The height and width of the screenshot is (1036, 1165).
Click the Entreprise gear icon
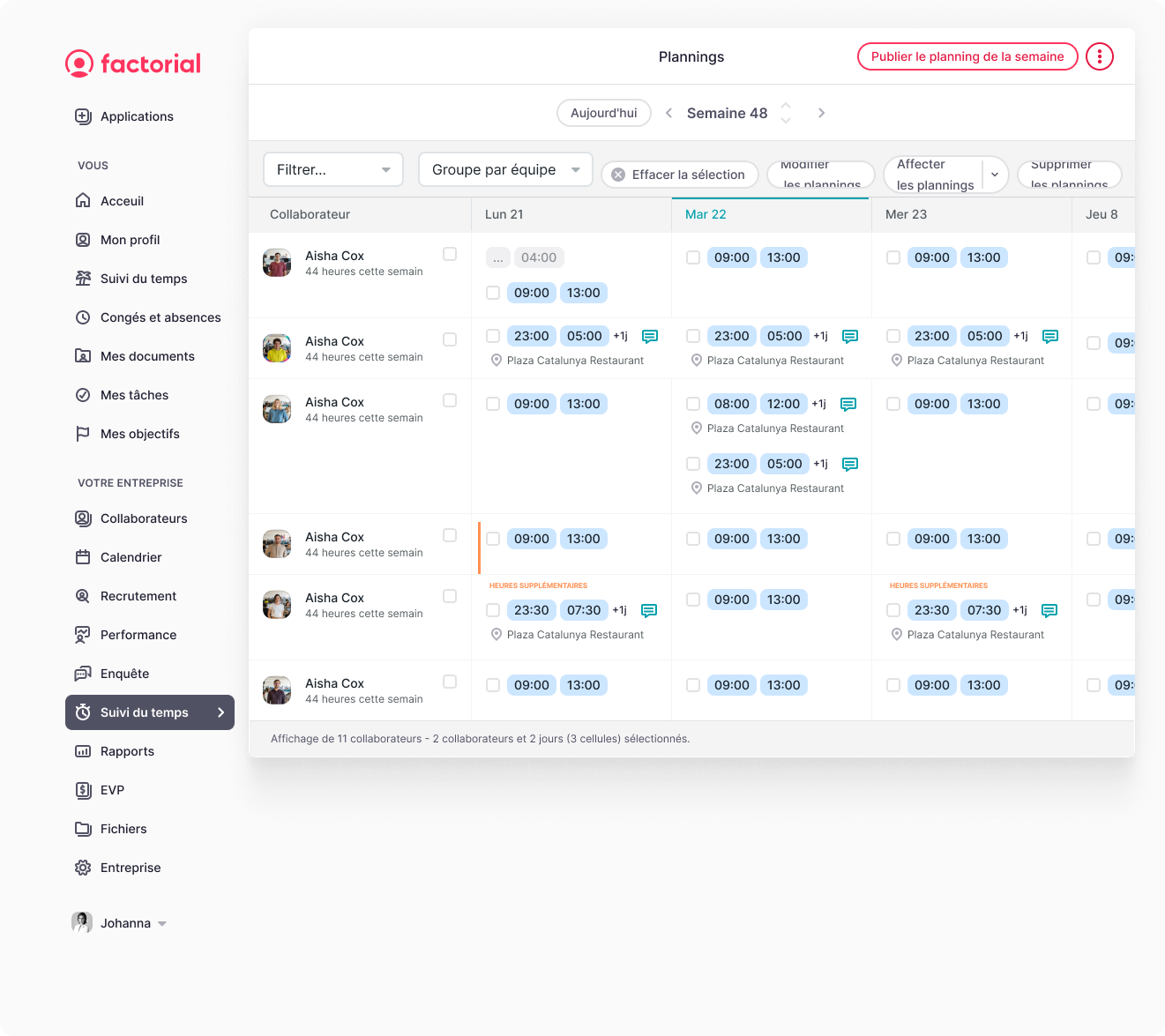coord(83,868)
